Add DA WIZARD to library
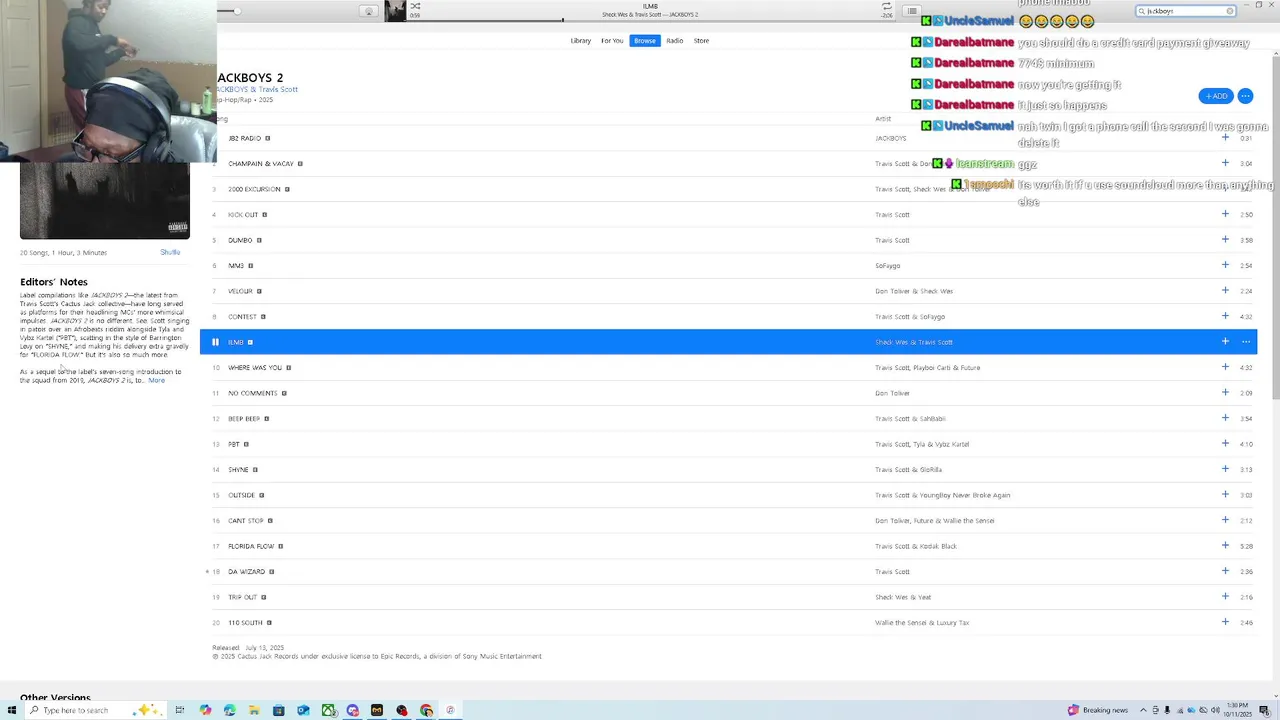Screen dimensions: 1280x720 [x=1225, y=571]
